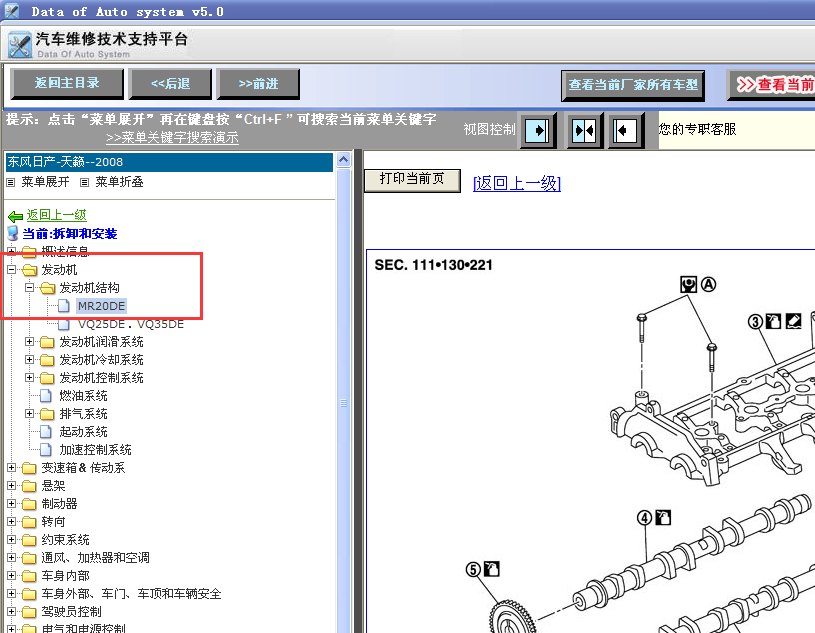
Task: Click the 菜单折叠 collapse-all icon
Action: click(x=84, y=182)
